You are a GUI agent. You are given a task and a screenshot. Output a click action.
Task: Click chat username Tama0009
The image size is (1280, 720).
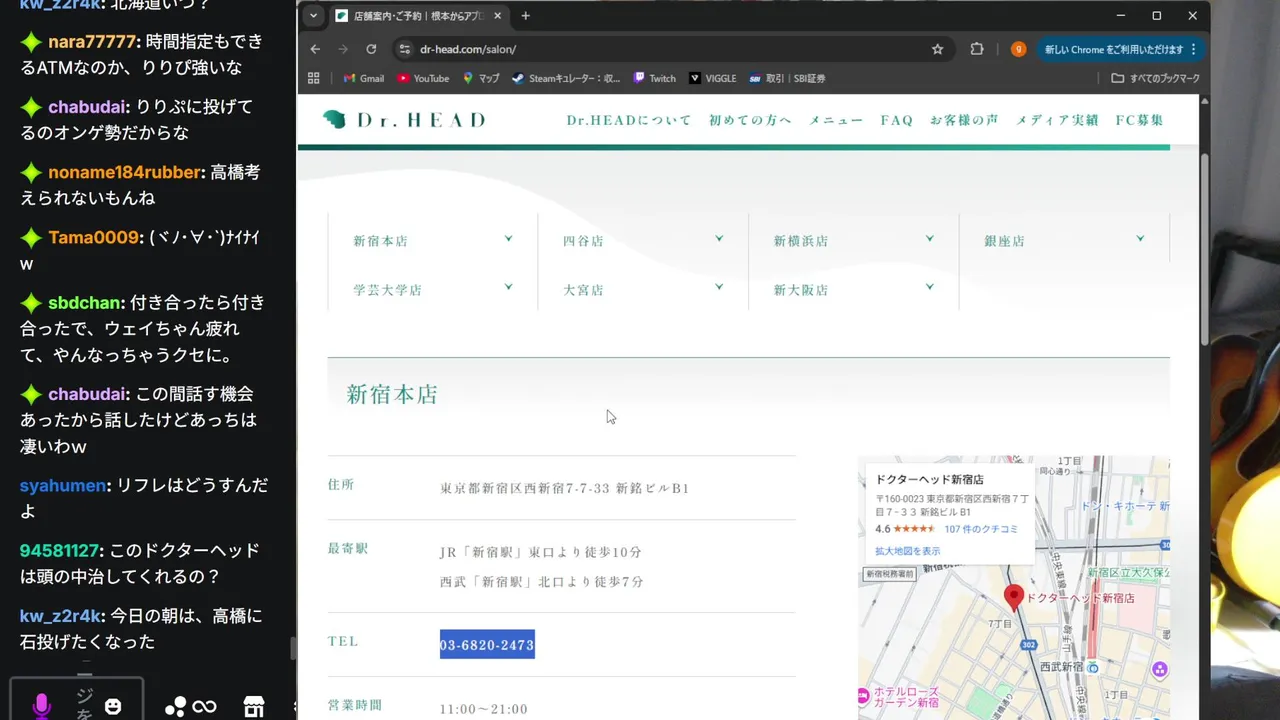pyautogui.click(x=95, y=237)
